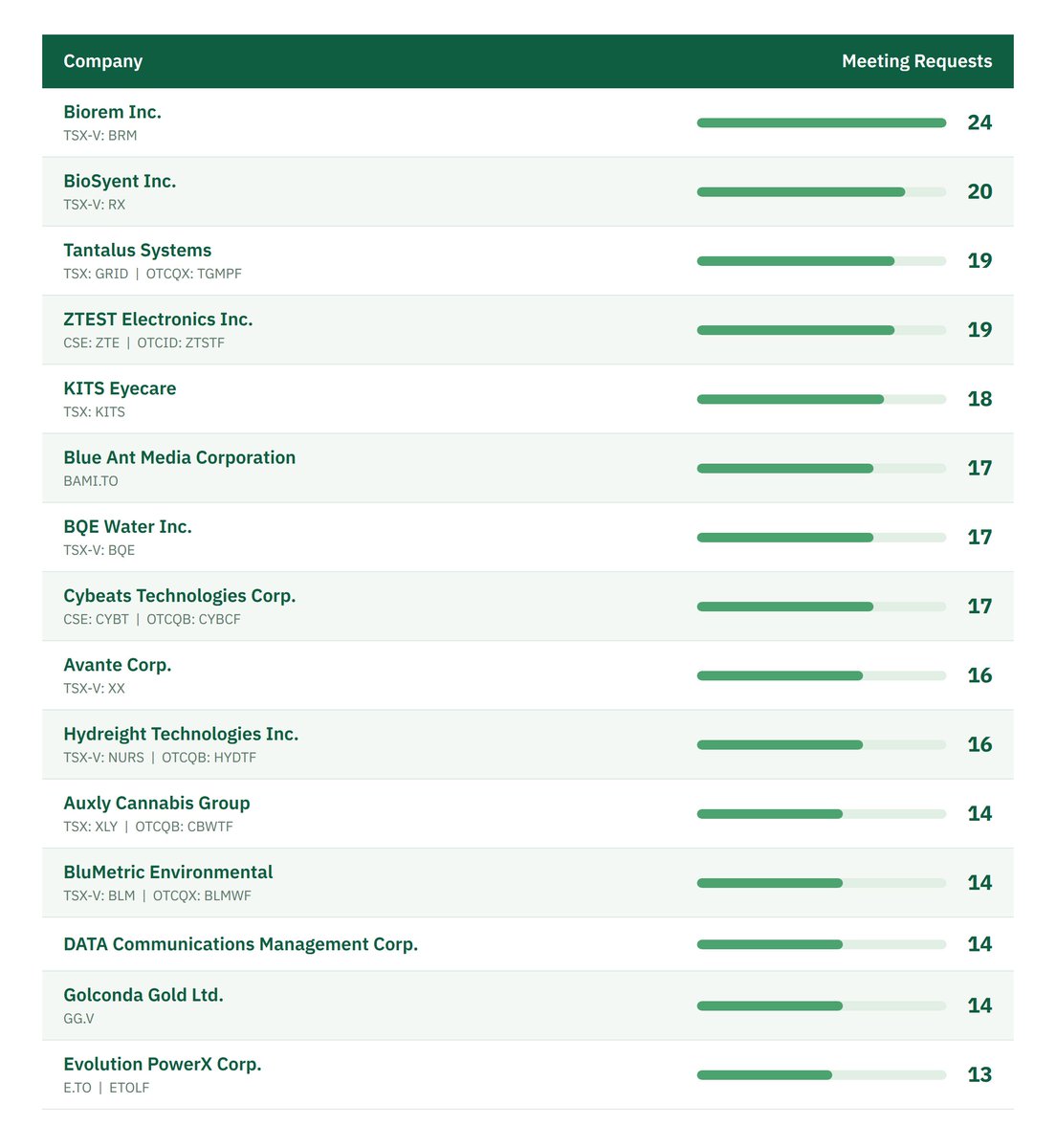Select Cybeats Technologies Corp. name
The width and height of the screenshot is (1056, 1148).
tap(179, 596)
